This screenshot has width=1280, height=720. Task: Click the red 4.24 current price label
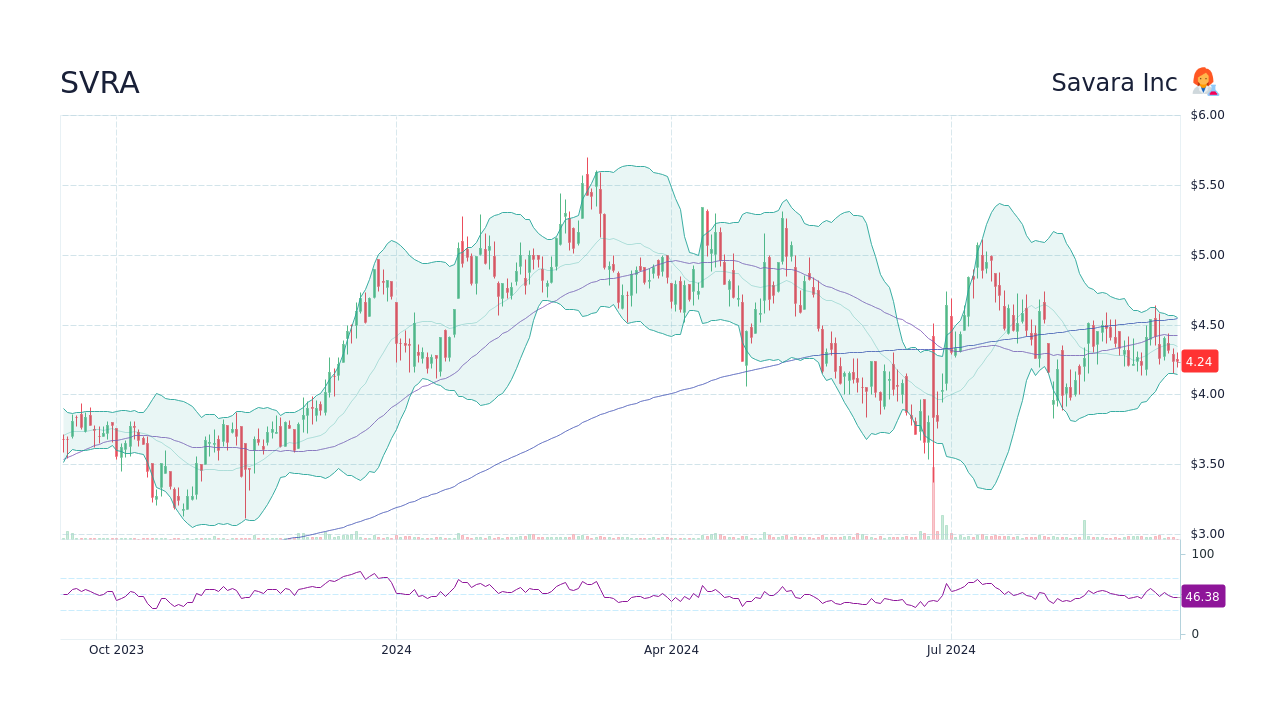tap(1199, 362)
